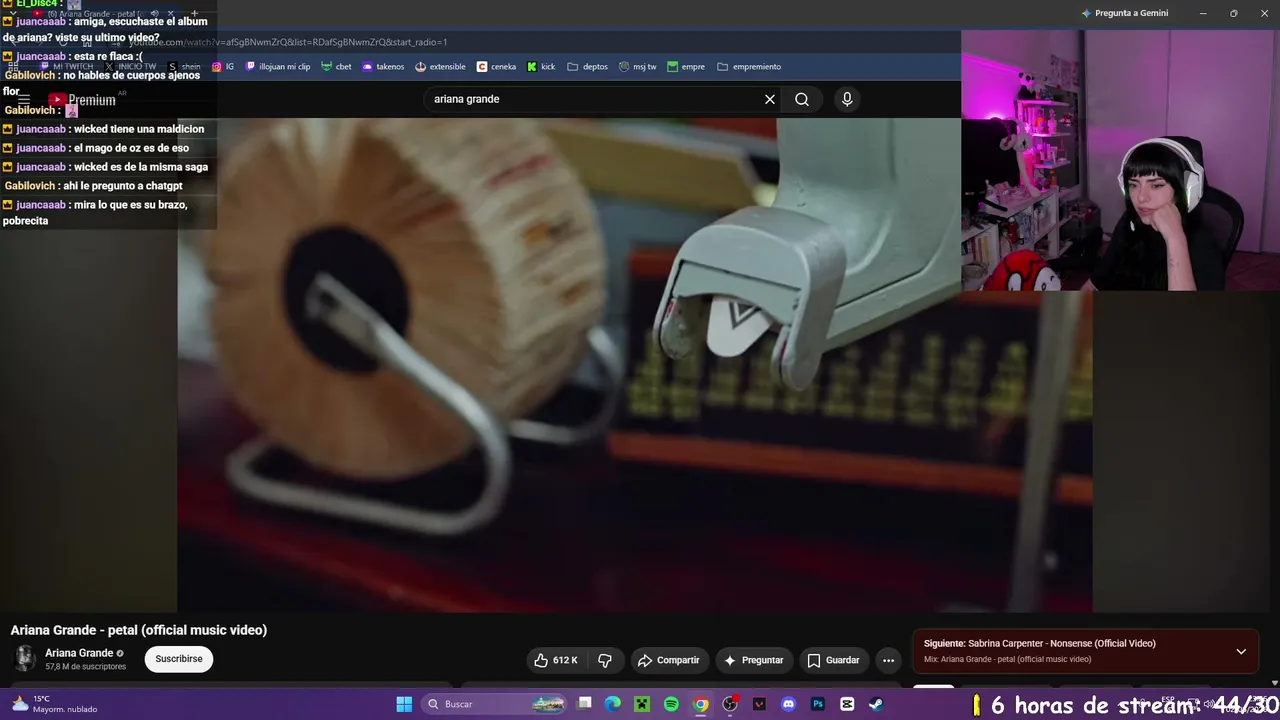Expand the Siguiente playlist panel chevron

click(1241, 651)
